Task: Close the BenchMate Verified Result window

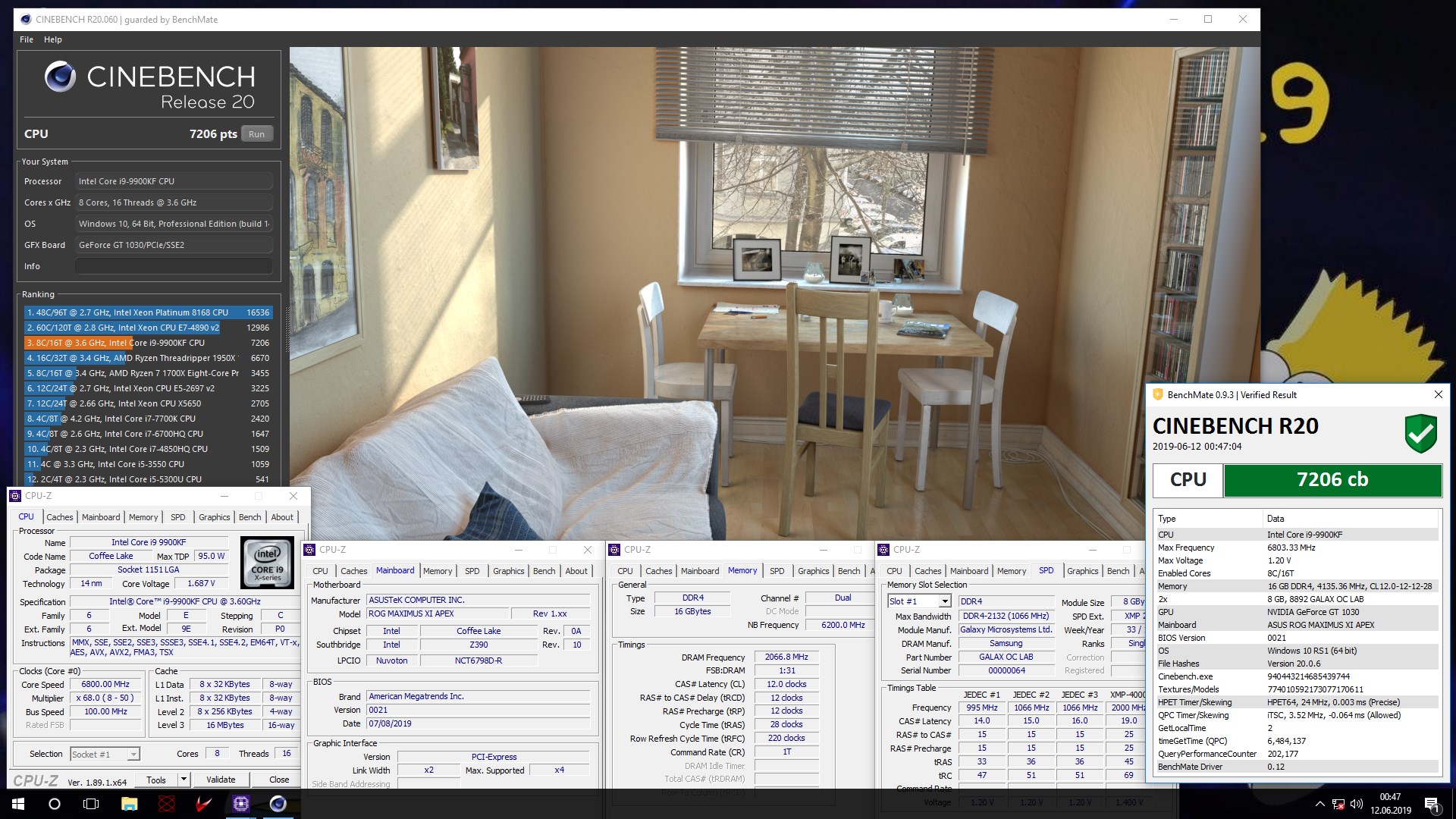Action: [1438, 394]
